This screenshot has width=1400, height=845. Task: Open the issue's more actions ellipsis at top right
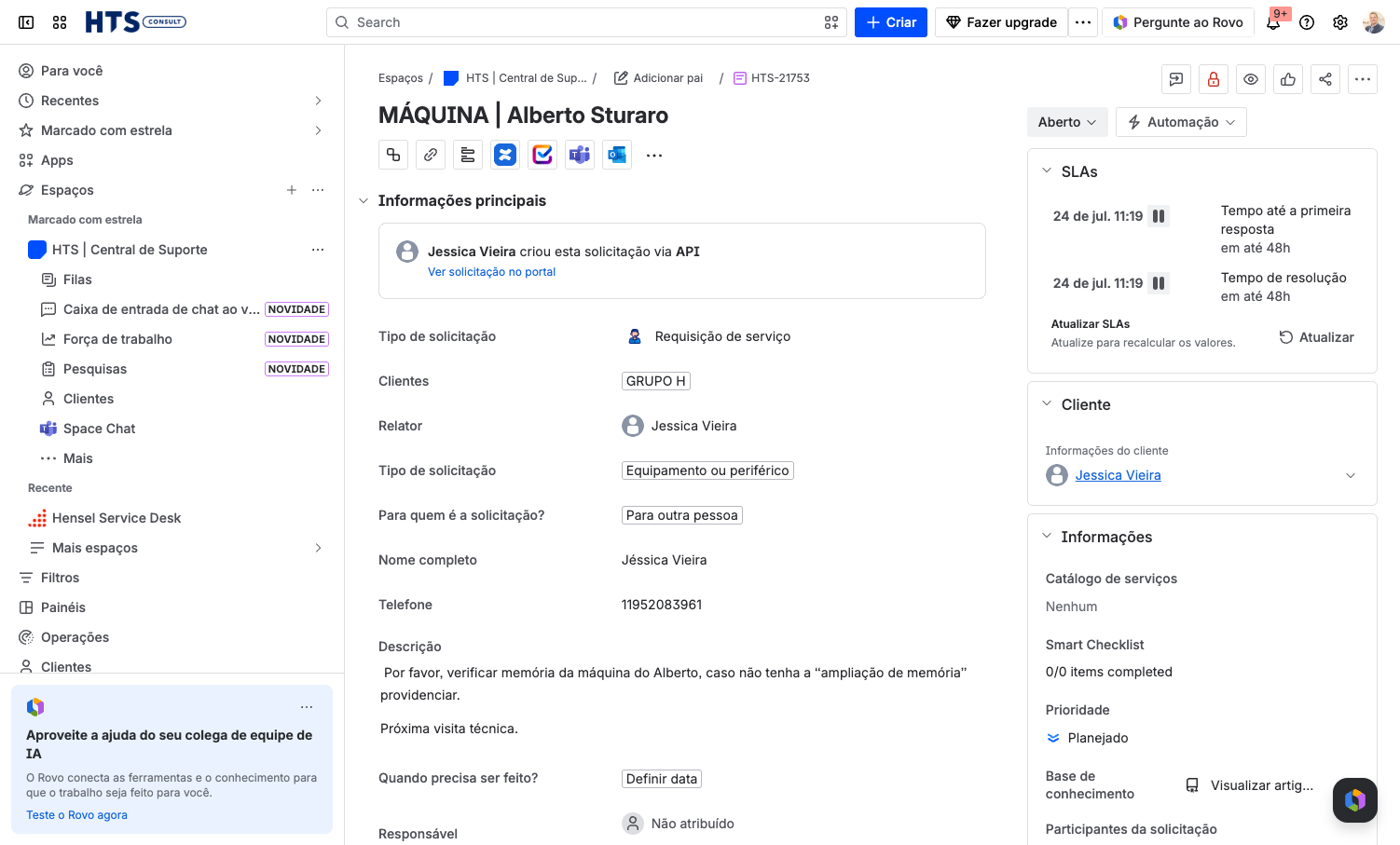coord(1363,80)
